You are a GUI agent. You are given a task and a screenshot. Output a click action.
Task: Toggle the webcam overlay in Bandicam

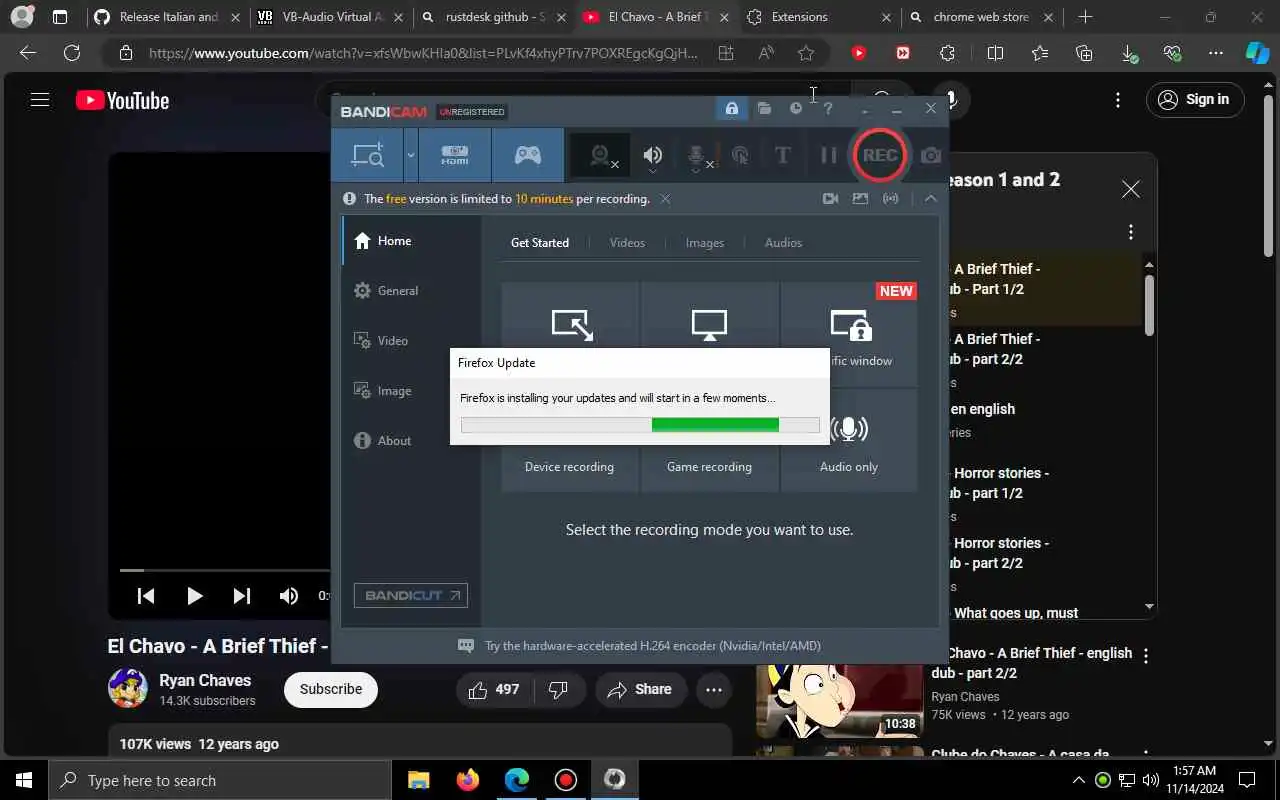pos(602,156)
